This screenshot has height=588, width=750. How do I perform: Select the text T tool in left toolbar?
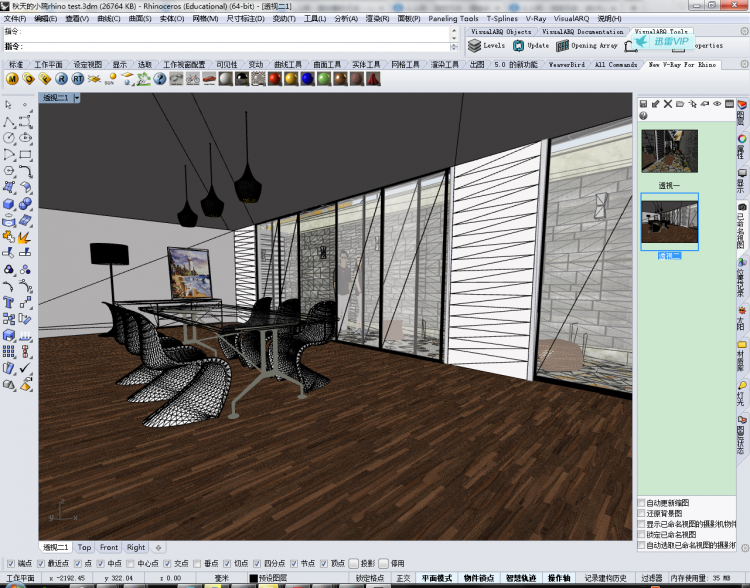tap(9, 302)
